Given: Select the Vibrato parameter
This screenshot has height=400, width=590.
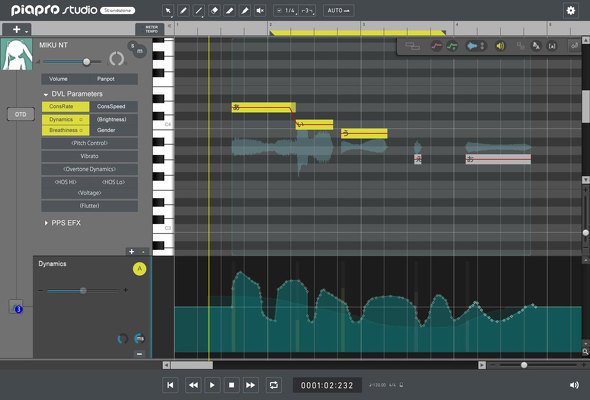Looking at the screenshot, I should 90,156.
